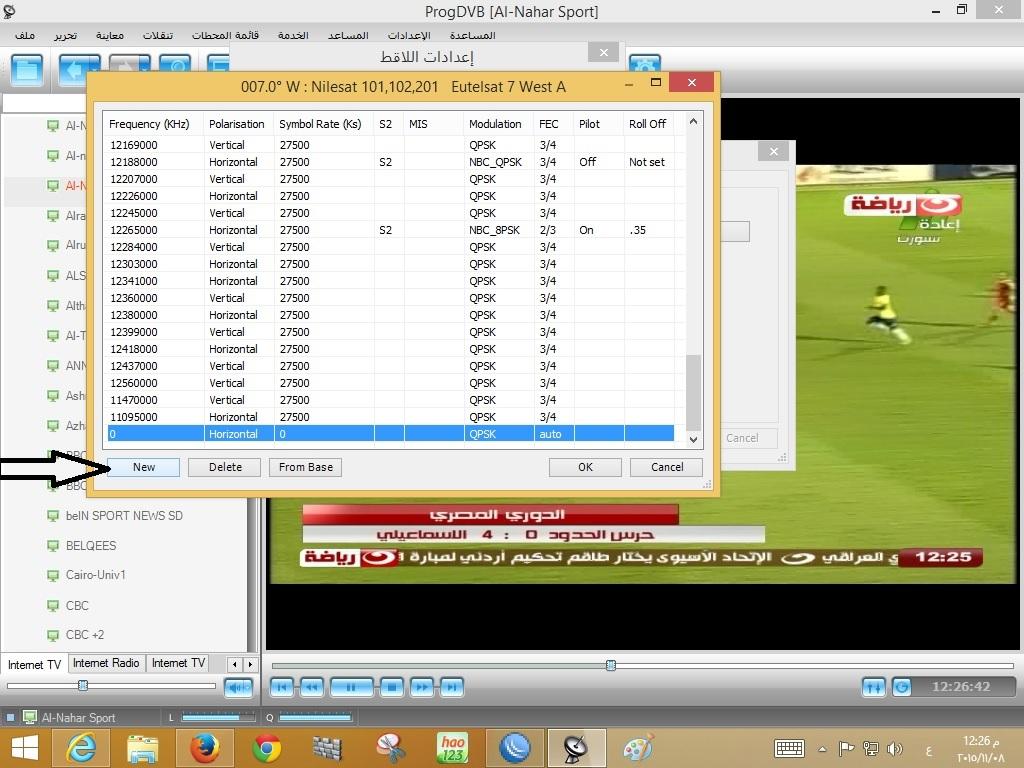The width and height of the screenshot is (1024, 768).
Task: Select the 12188000 frequency row
Action: pyautogui.click(x=391, y=162)
